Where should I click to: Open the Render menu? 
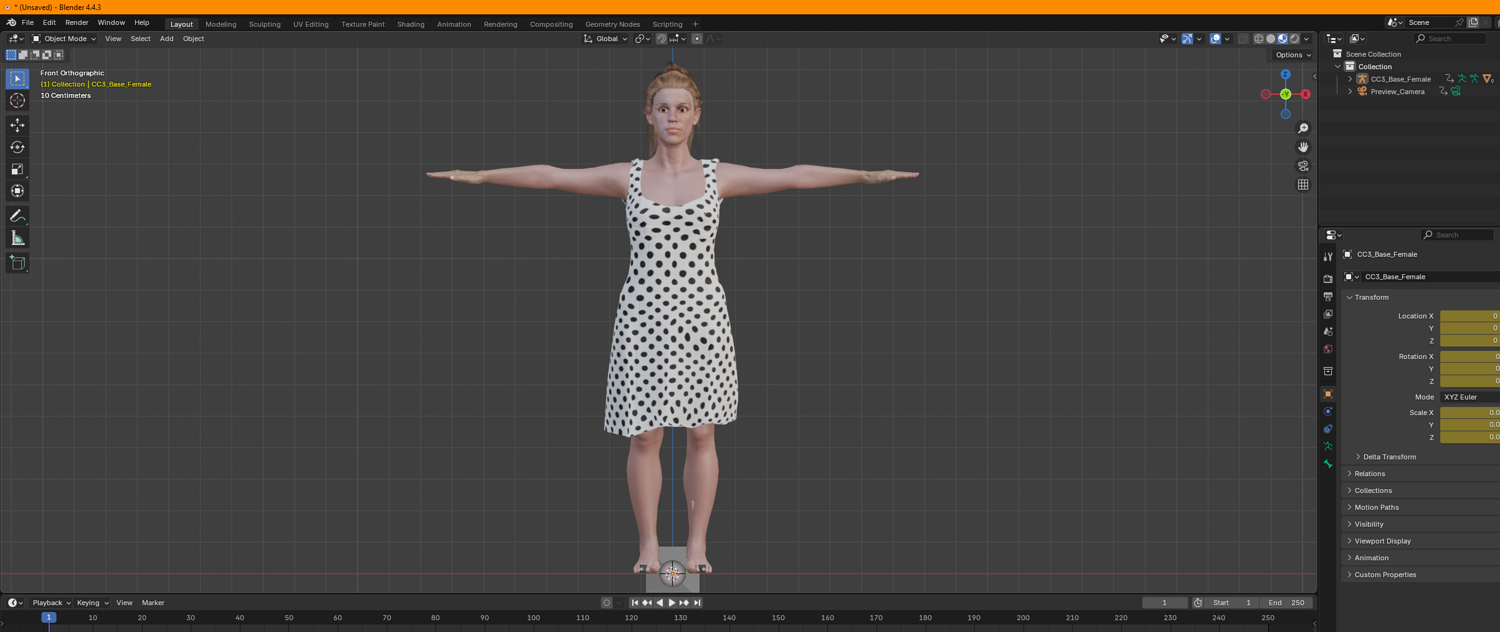[x=77, y=22]
